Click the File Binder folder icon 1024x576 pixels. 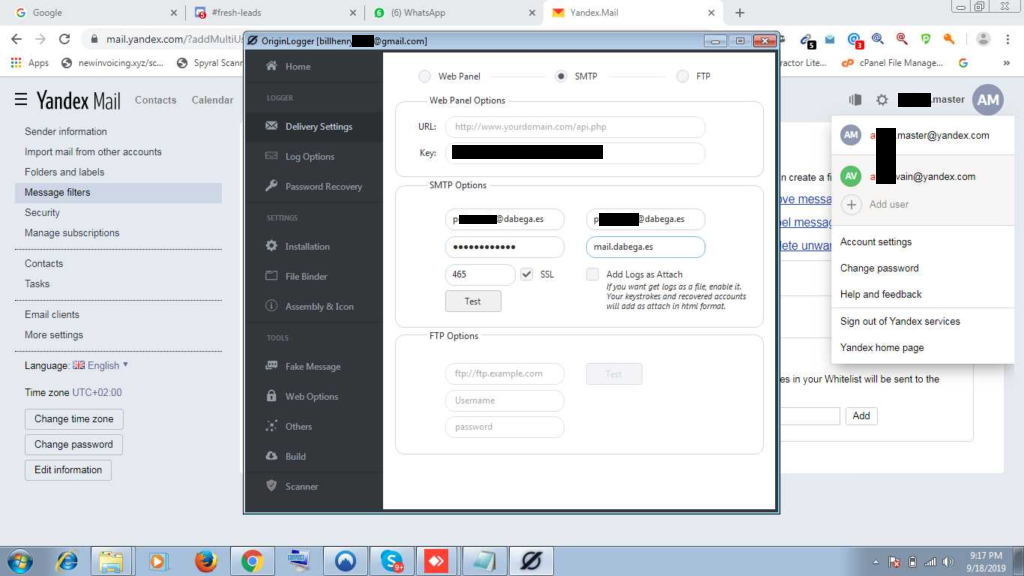[272, 276]
